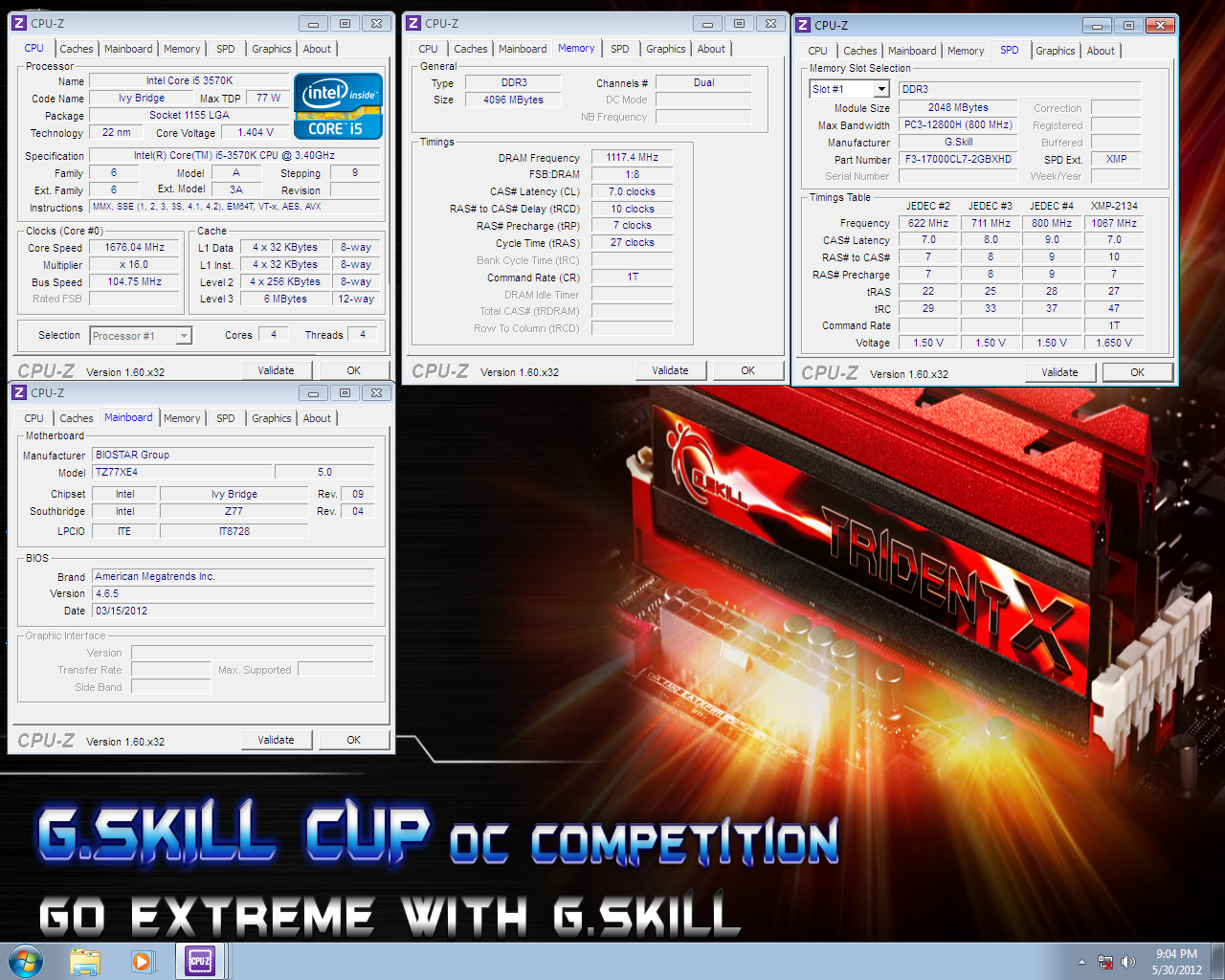Viewport: 1225px width, 980px height.
Task: Open the taskbar clock showing 9:04 PM
Action: 1176,962
